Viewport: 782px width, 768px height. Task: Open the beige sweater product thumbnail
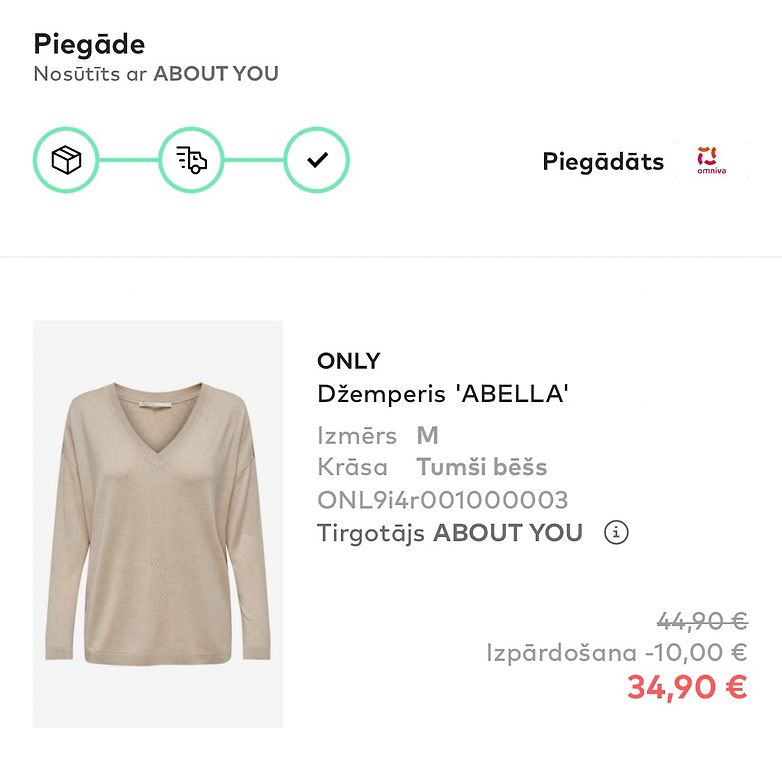[158, 524]
